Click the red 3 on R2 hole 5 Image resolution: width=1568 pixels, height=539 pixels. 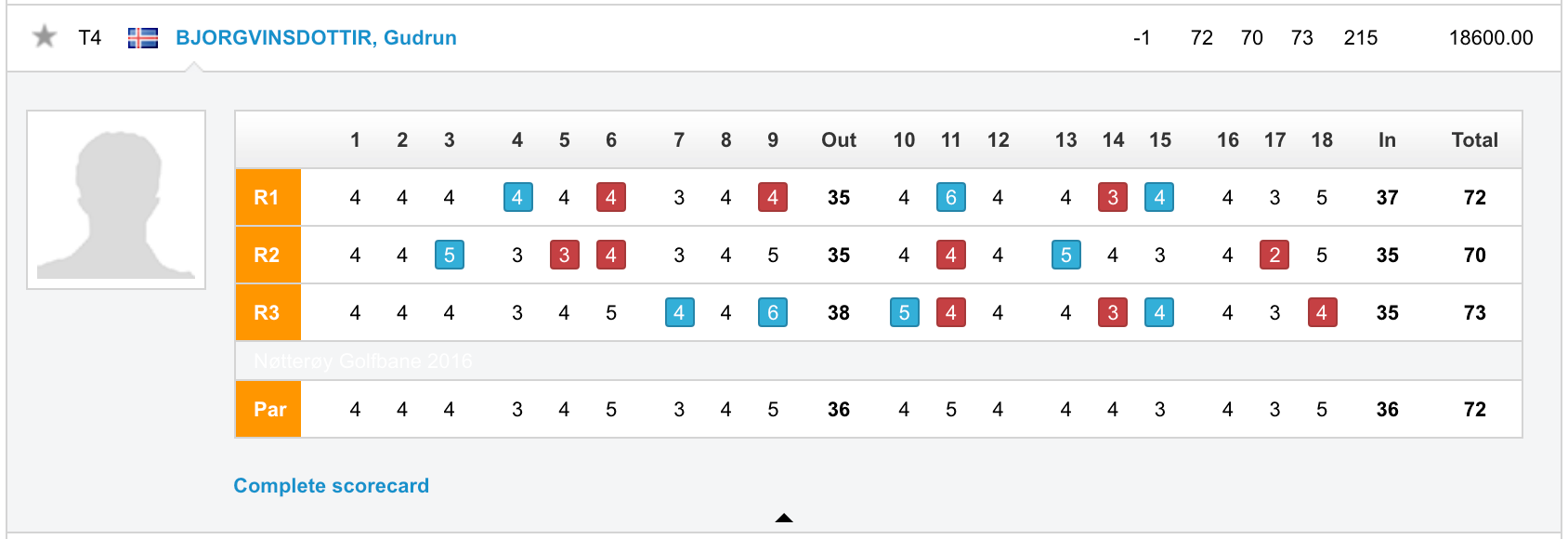564,255
